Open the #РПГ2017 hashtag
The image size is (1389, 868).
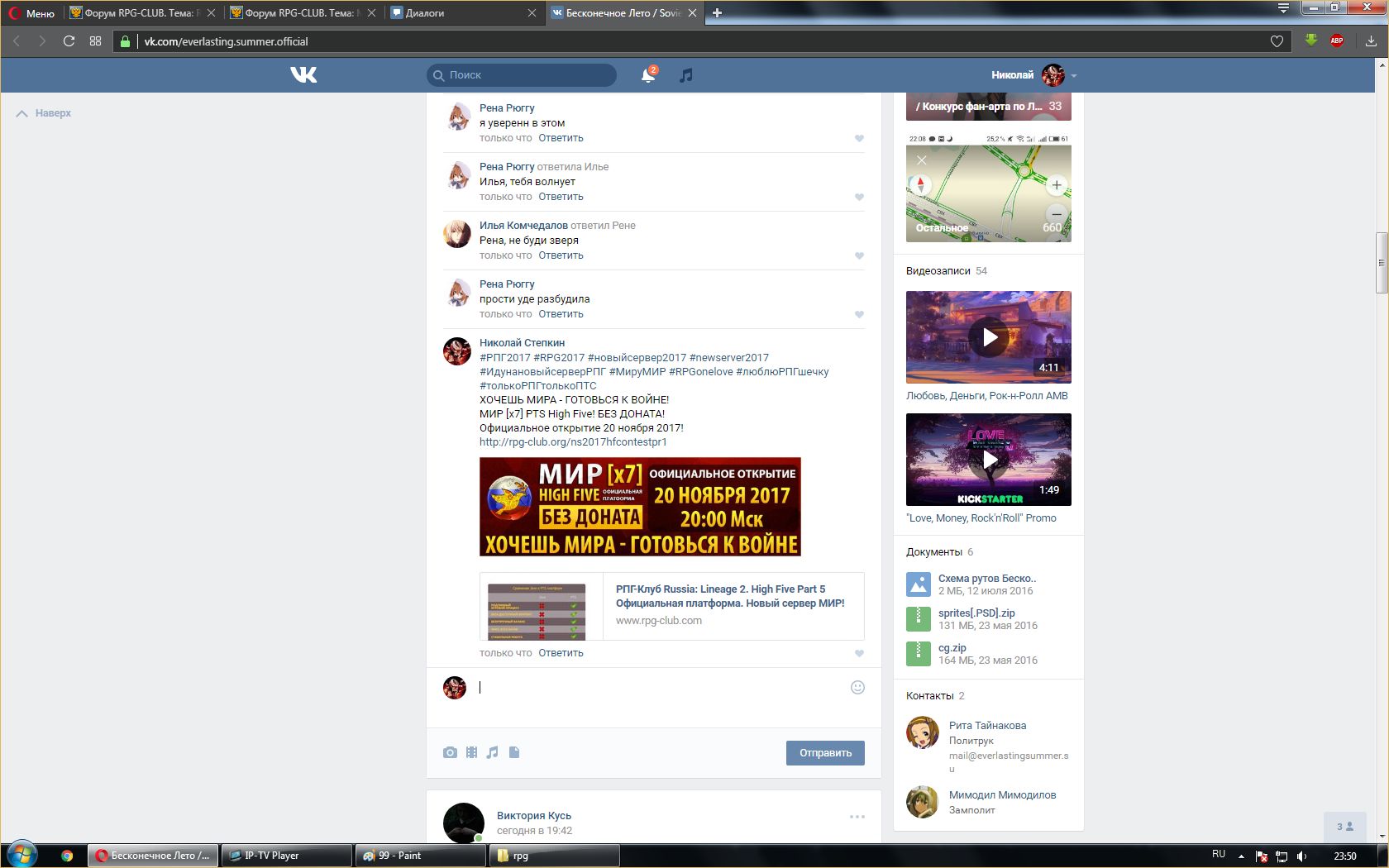[x=505, y=358]
